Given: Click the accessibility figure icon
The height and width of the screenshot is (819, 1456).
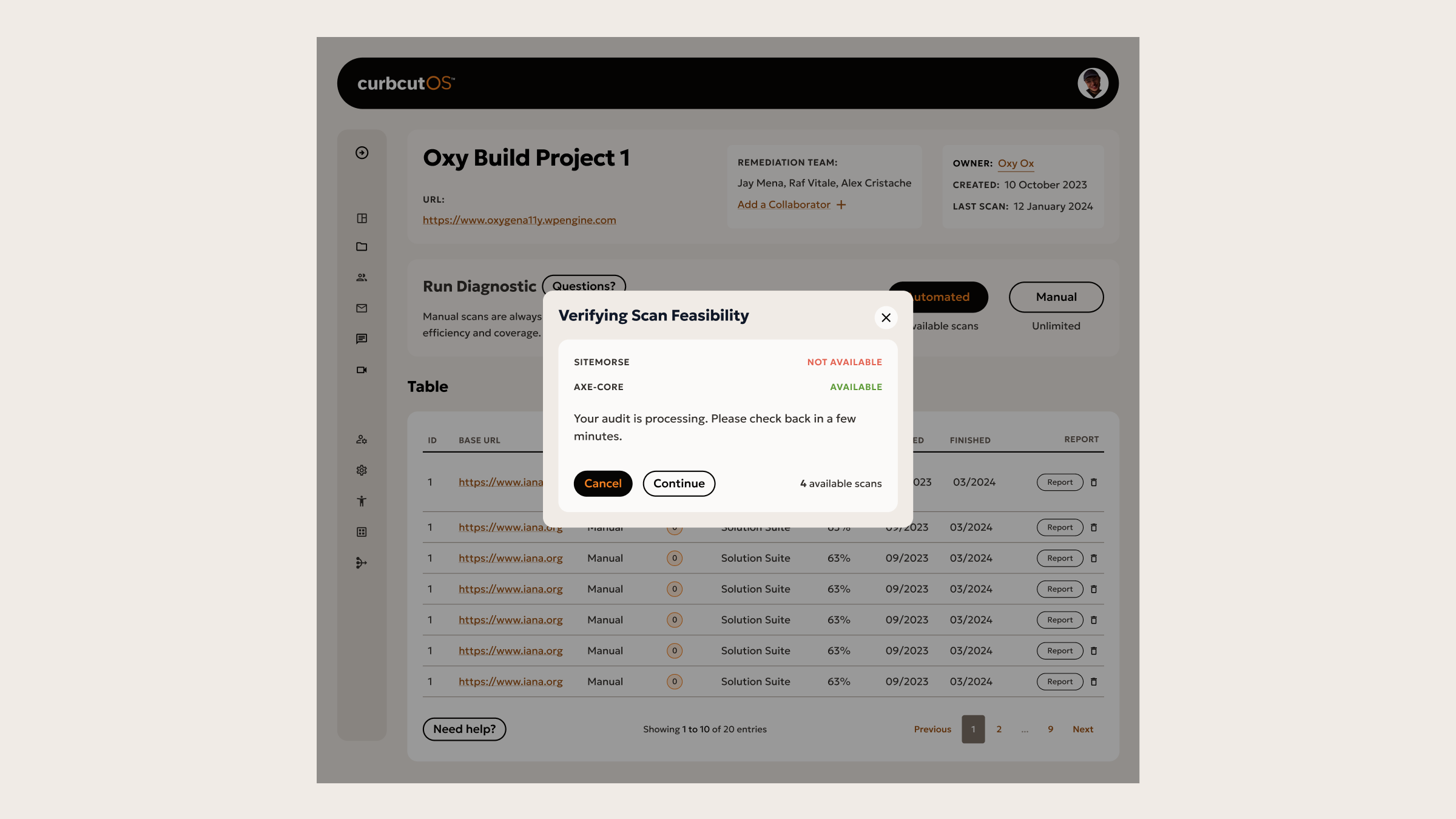Looking at the screenshot, I should click(x=362, y=501).
